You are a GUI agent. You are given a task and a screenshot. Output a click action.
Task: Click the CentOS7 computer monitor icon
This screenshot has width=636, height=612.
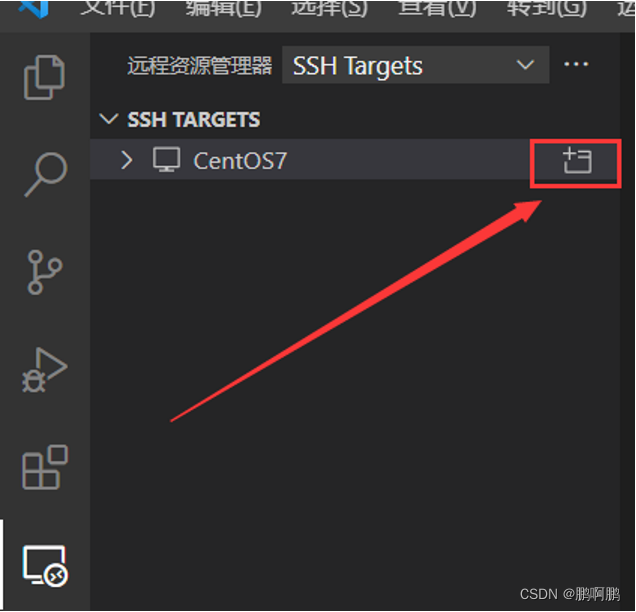[x=166, y=160]
